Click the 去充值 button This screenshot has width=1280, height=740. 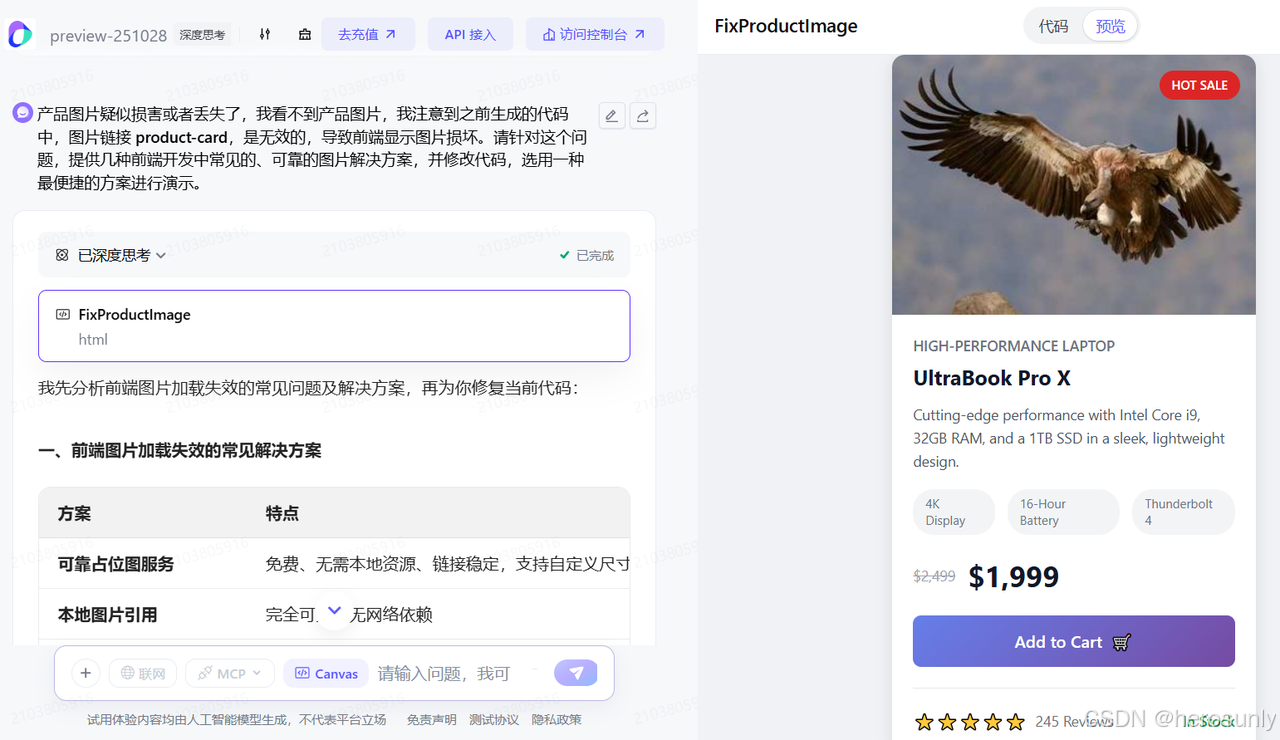[x=368, y=34]
